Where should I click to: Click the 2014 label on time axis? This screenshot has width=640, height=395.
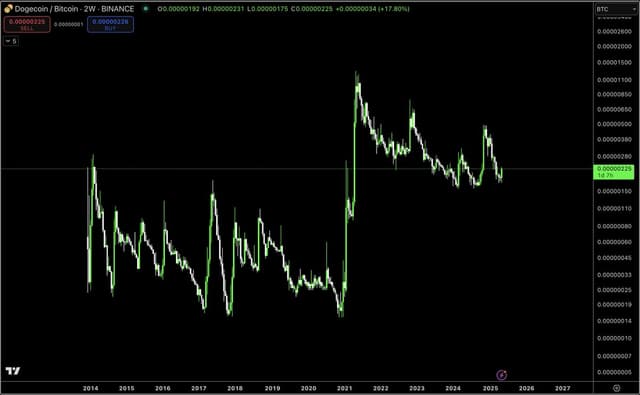click(90, 388)
